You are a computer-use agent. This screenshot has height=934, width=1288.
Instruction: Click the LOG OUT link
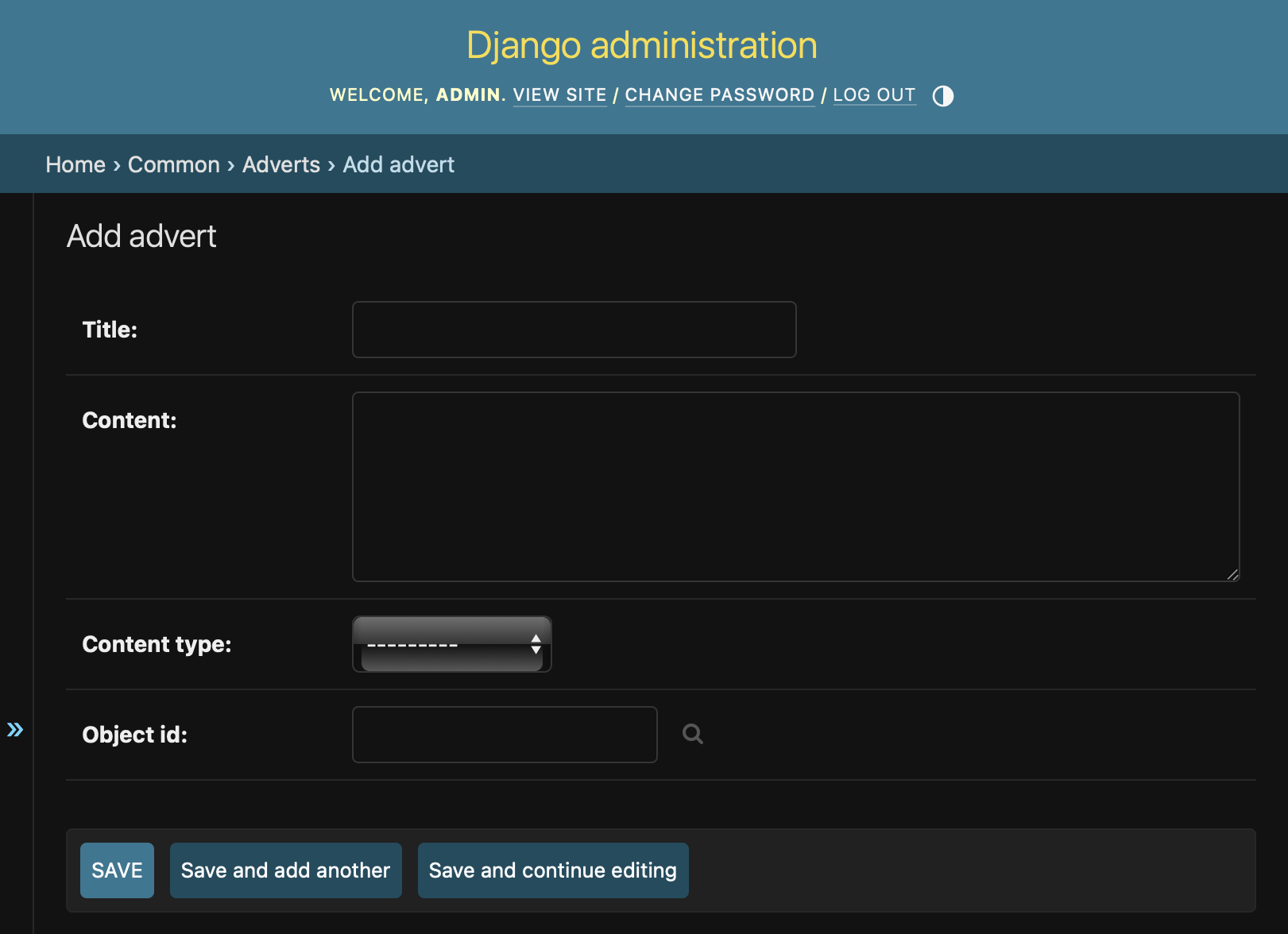click(874, 95)
